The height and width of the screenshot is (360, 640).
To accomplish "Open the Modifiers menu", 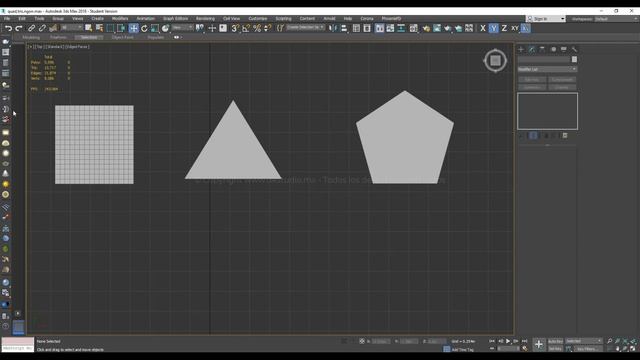I will (120, 19).
